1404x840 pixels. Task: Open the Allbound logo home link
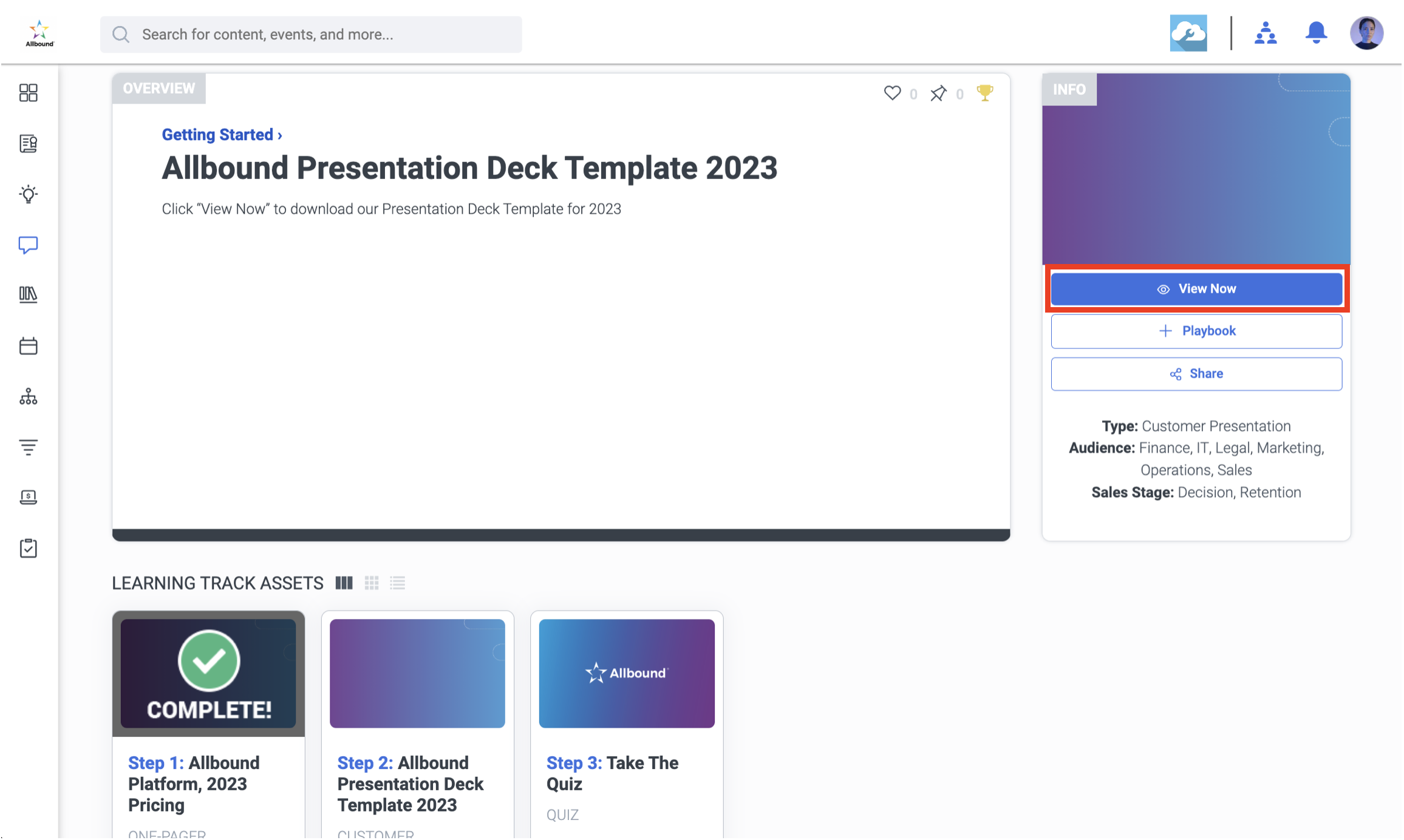pyautogui.click(x=39, y=33)
